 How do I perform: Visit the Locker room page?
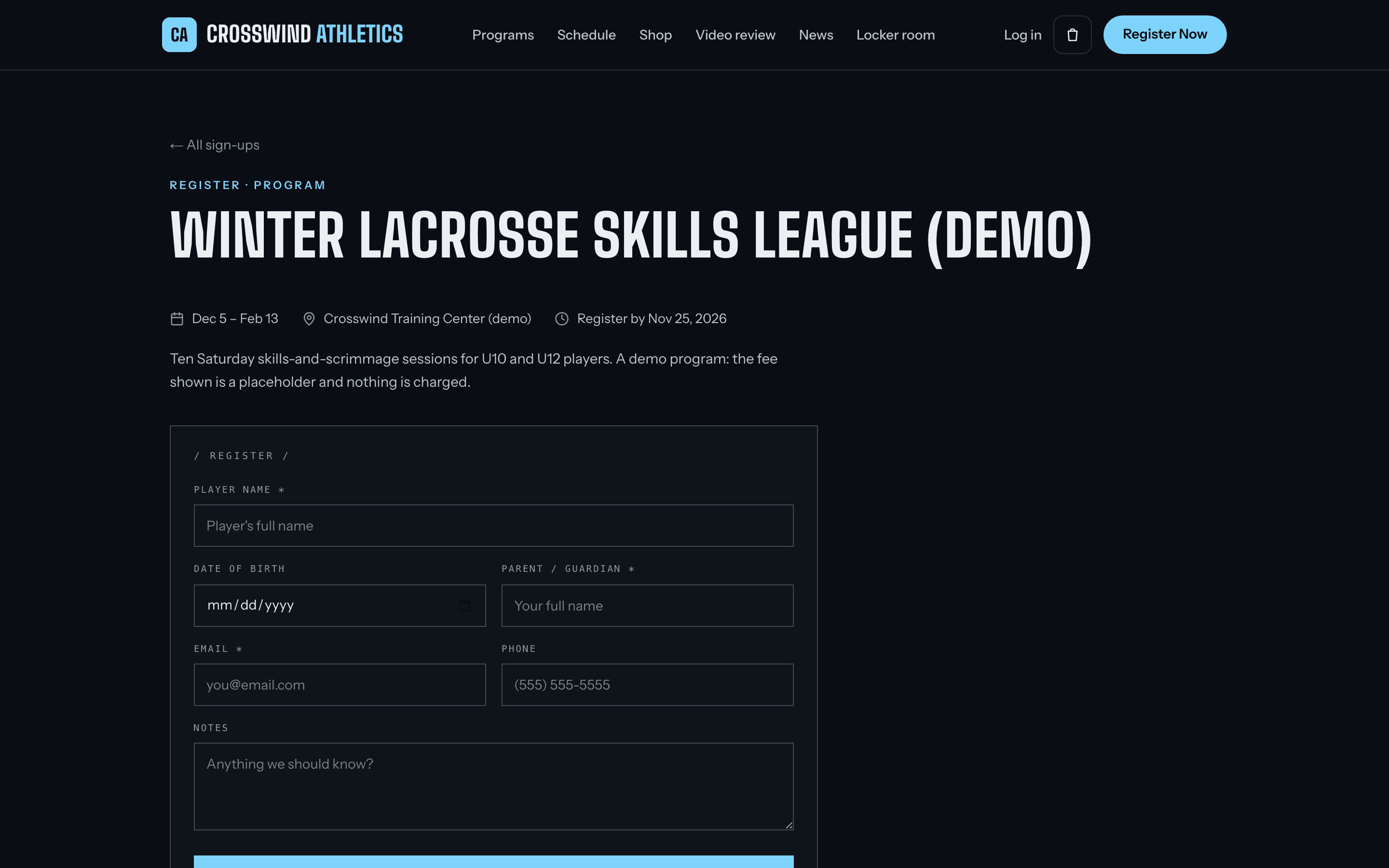pos(896,35)
